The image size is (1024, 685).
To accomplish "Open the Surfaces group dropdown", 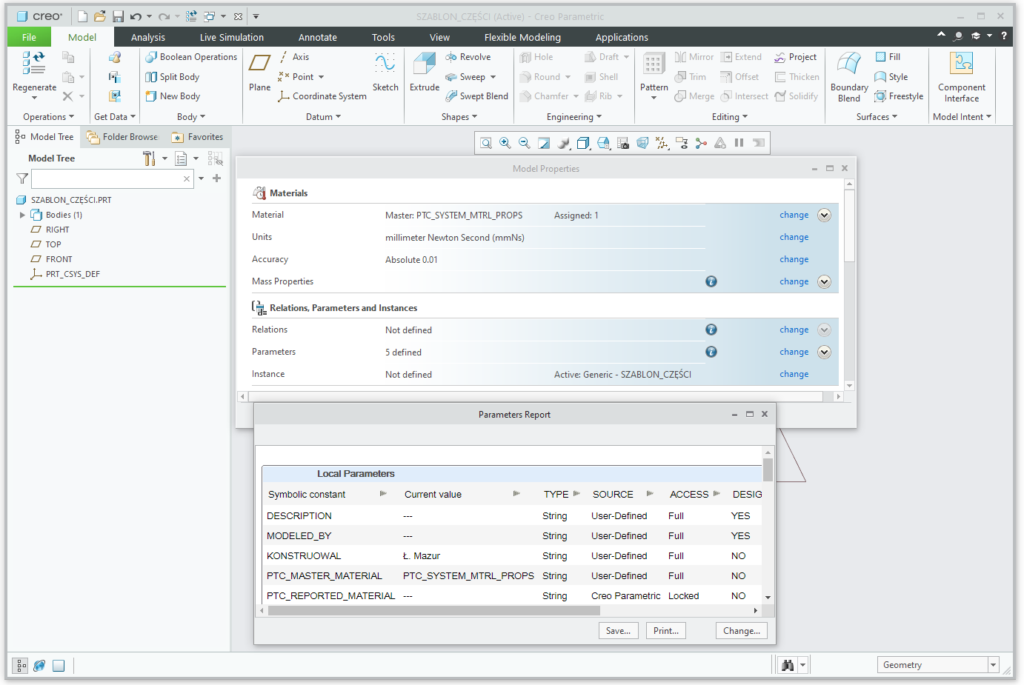I will [876, 117].
